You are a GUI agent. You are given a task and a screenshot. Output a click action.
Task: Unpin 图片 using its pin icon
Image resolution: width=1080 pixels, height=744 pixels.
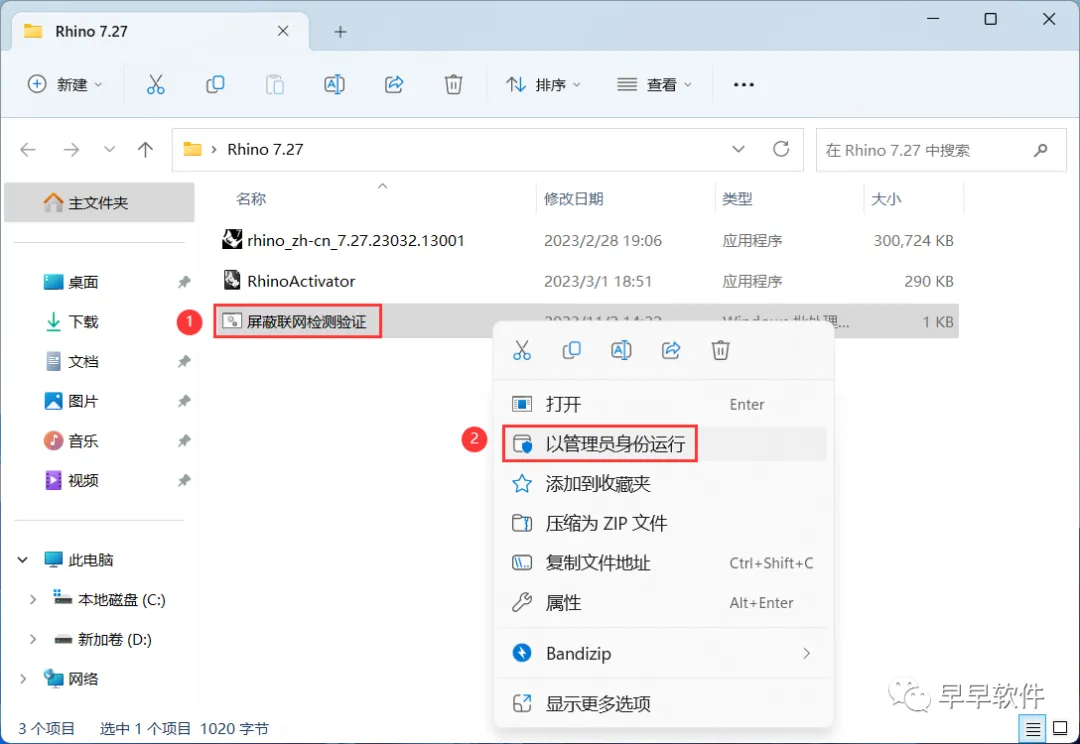[184, 401]
